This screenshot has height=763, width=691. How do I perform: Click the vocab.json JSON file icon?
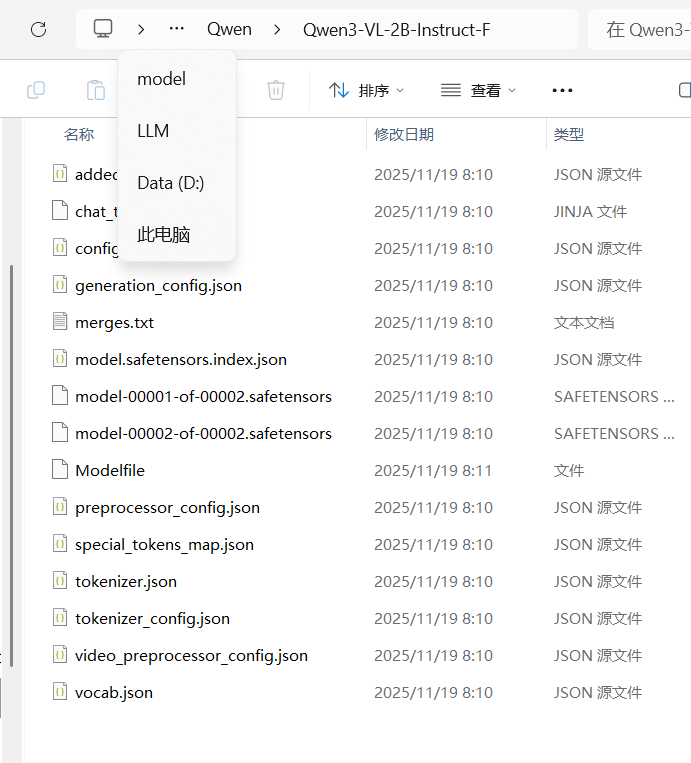pos(60,691)
